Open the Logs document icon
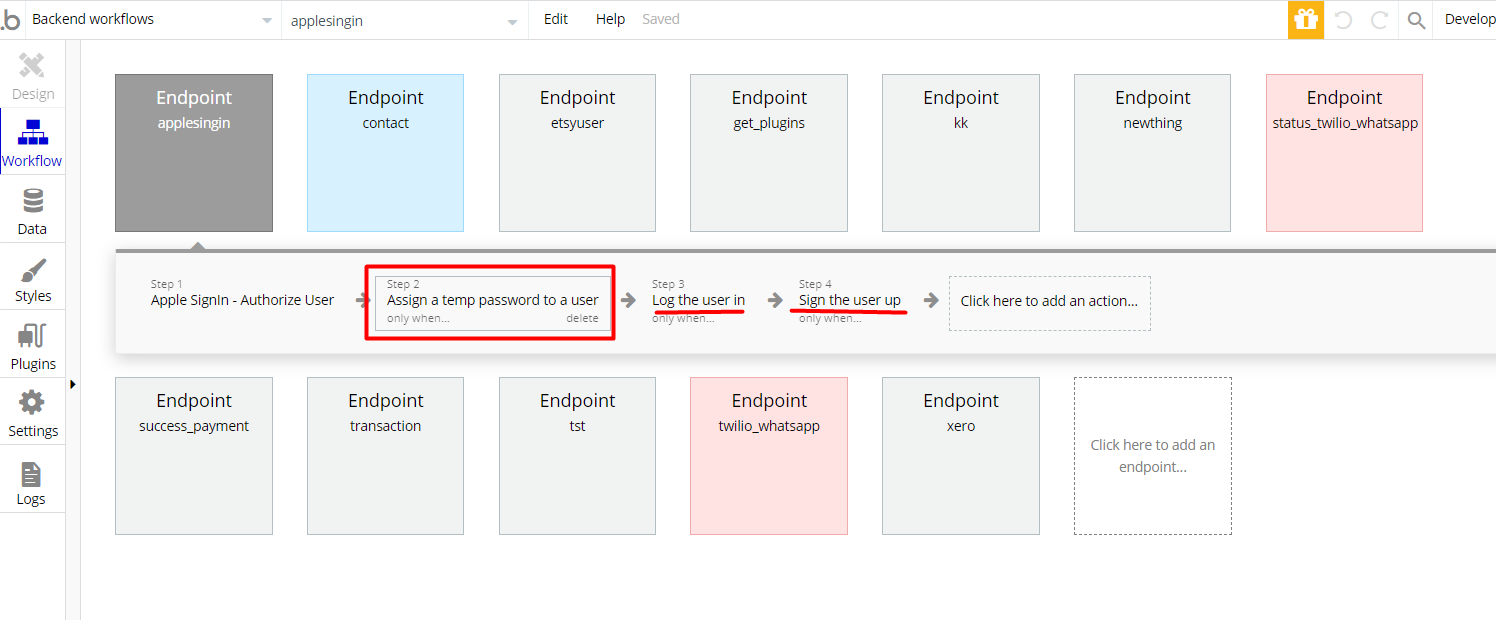Image resolution: width=1496 pixels, height=620 pixels. click(x=32, y=473)
